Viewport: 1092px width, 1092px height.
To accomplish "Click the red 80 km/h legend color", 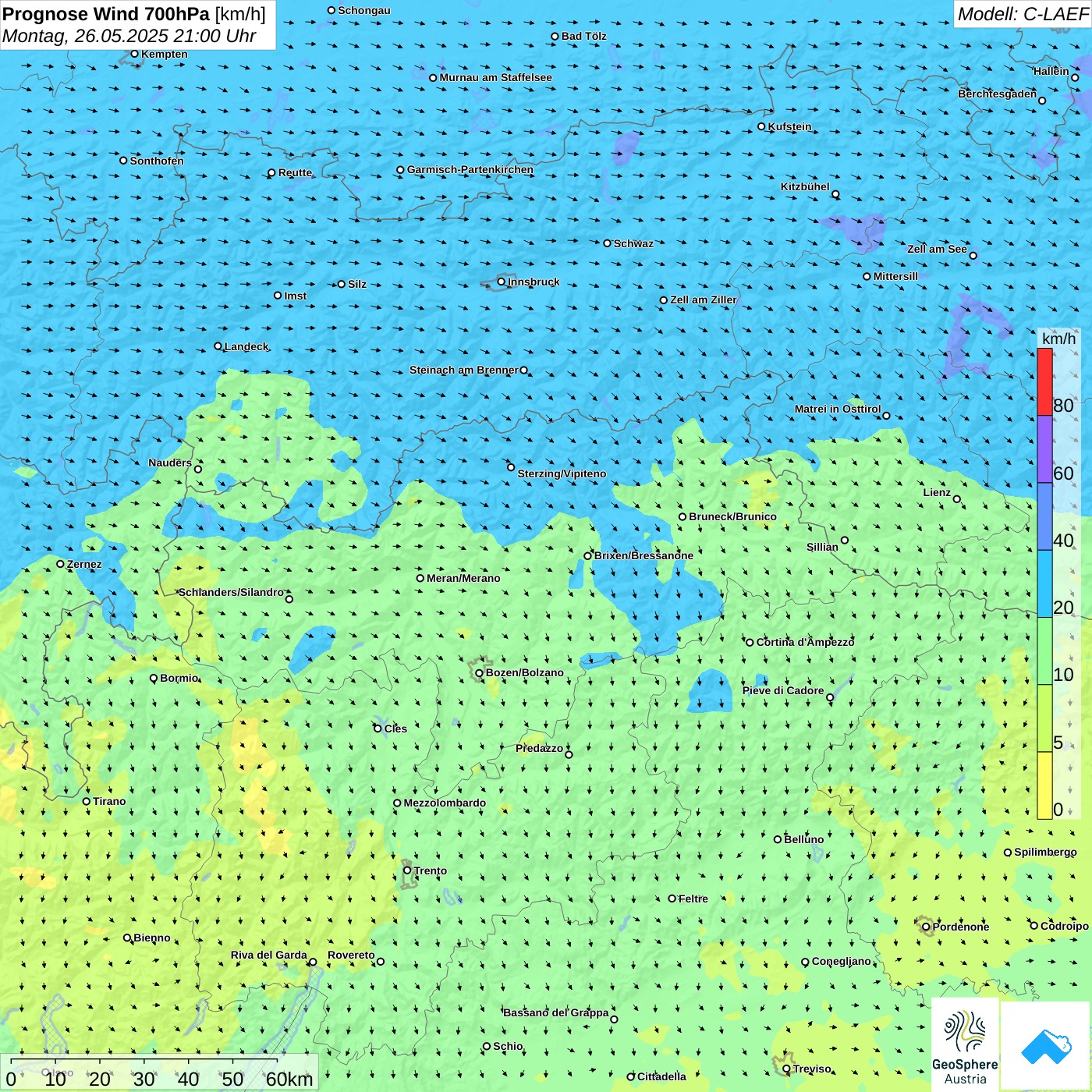I will click(x=1044, y=381).
